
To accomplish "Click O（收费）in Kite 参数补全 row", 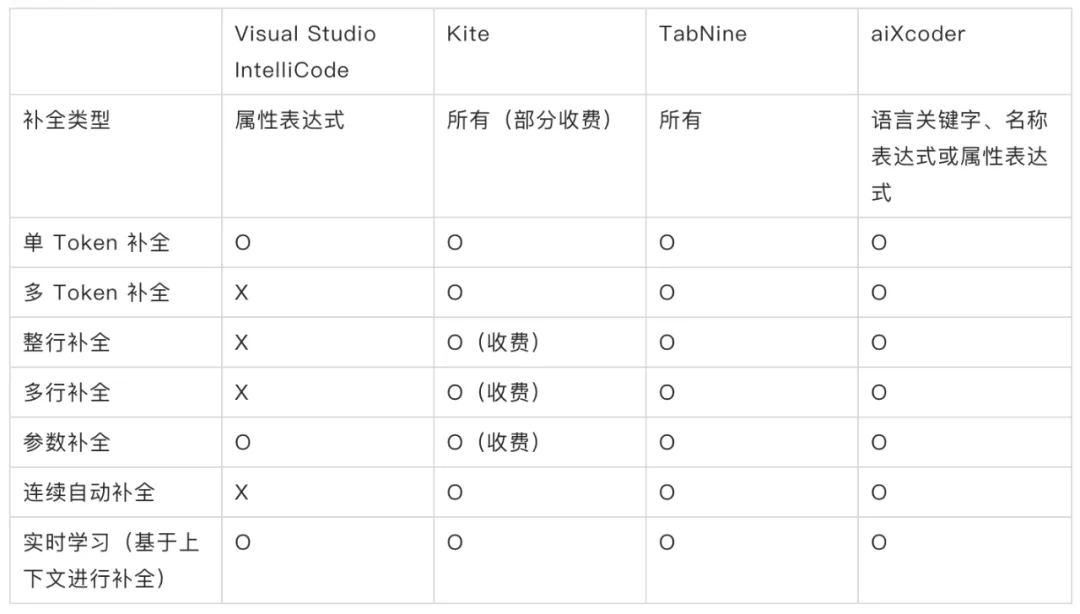I will click(493, 442).
